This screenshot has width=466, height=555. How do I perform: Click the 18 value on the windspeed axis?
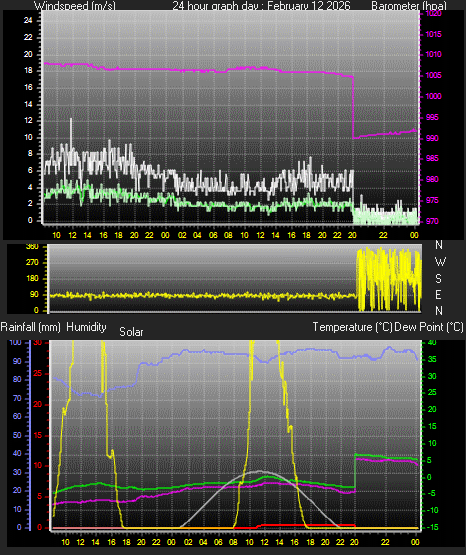28,70
